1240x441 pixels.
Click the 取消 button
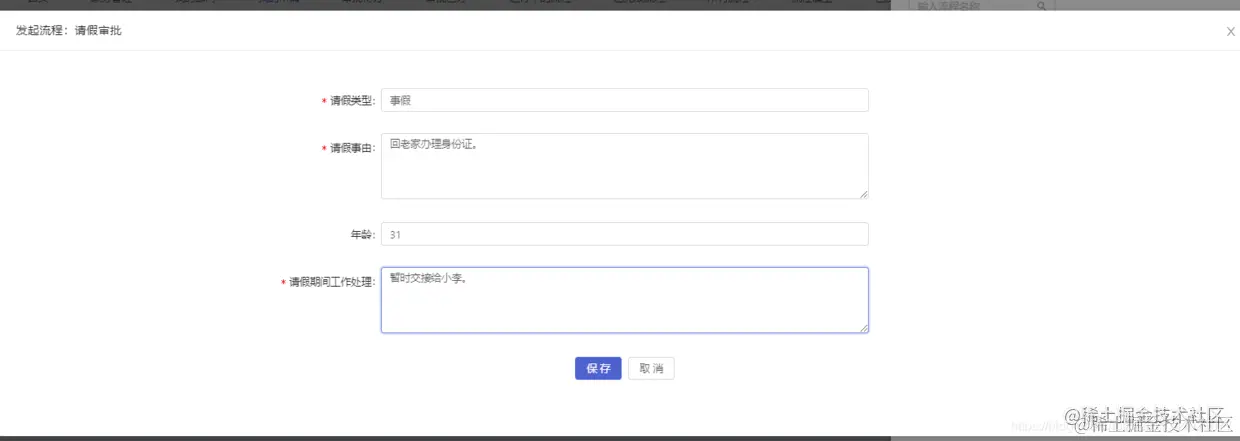coord(651,368)
